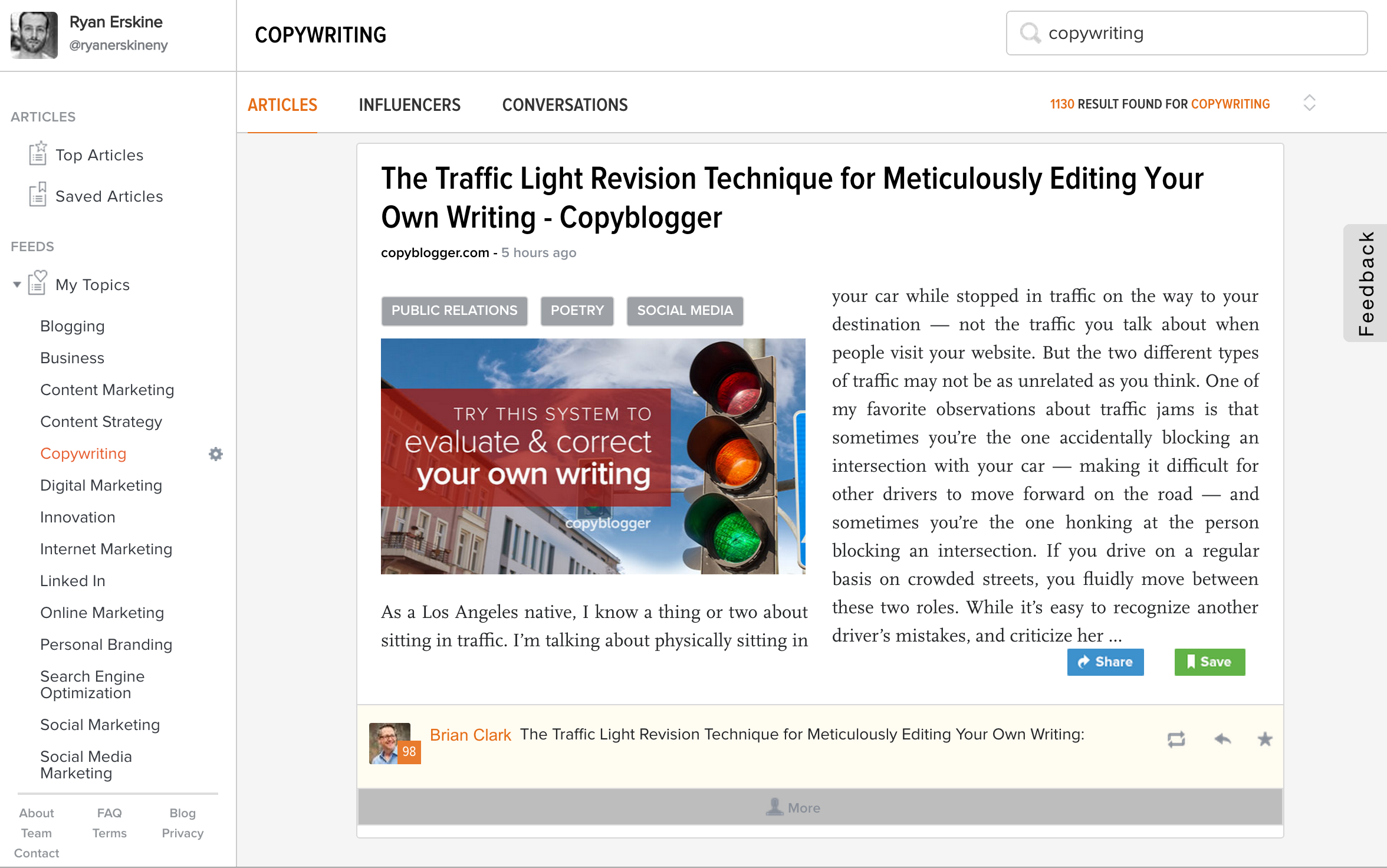The image size is (1387, 868).
Task: Click in the copywriting search field
Action: (1186, 33)
